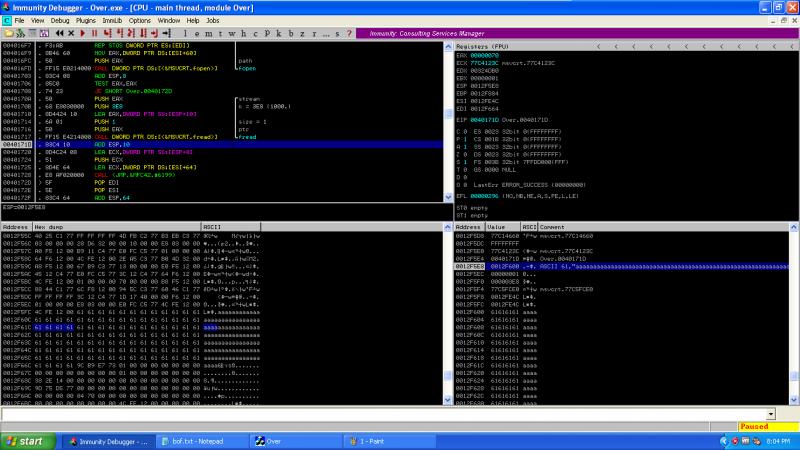Click the stack pane scrollbar thumb

pyautogui.click(x=793, y=376)
